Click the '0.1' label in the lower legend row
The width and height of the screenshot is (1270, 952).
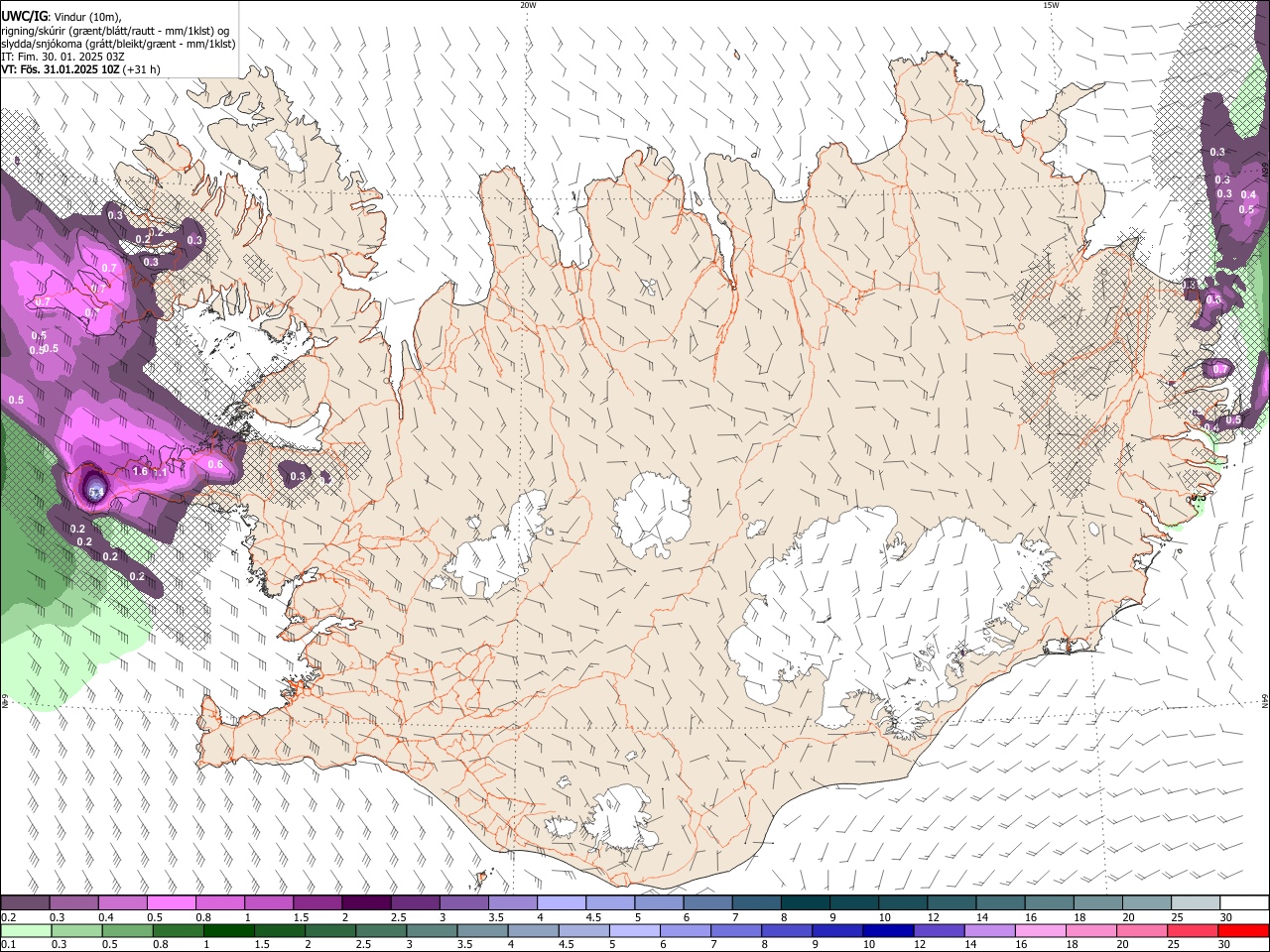click(x=8, y=944)
